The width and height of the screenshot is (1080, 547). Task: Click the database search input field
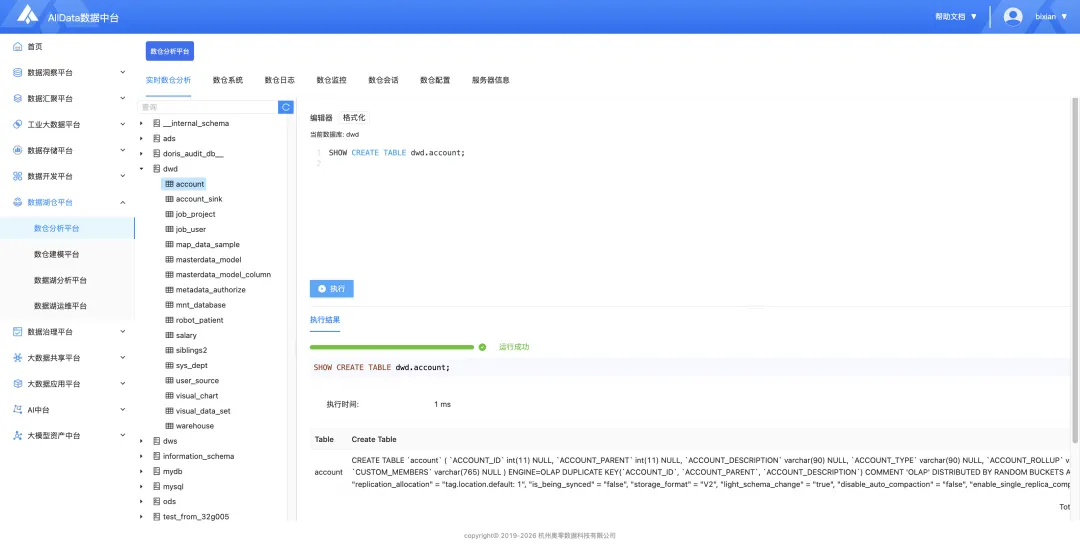207,107
